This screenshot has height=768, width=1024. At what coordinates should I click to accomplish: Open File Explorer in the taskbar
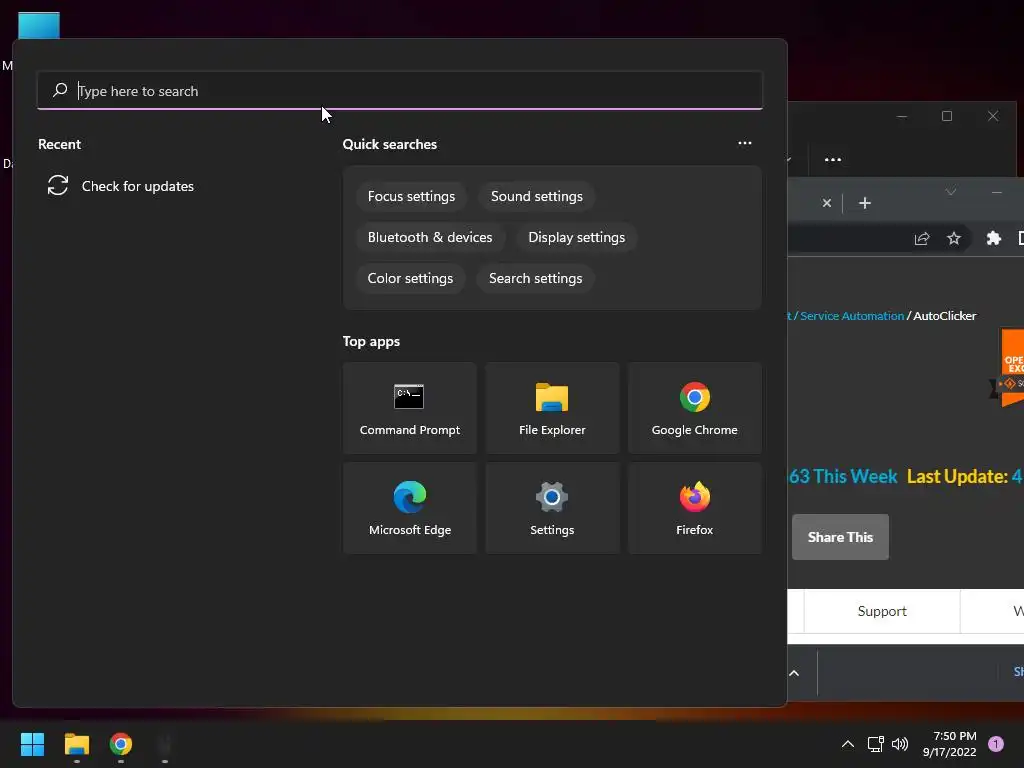[x=76, y=744]
